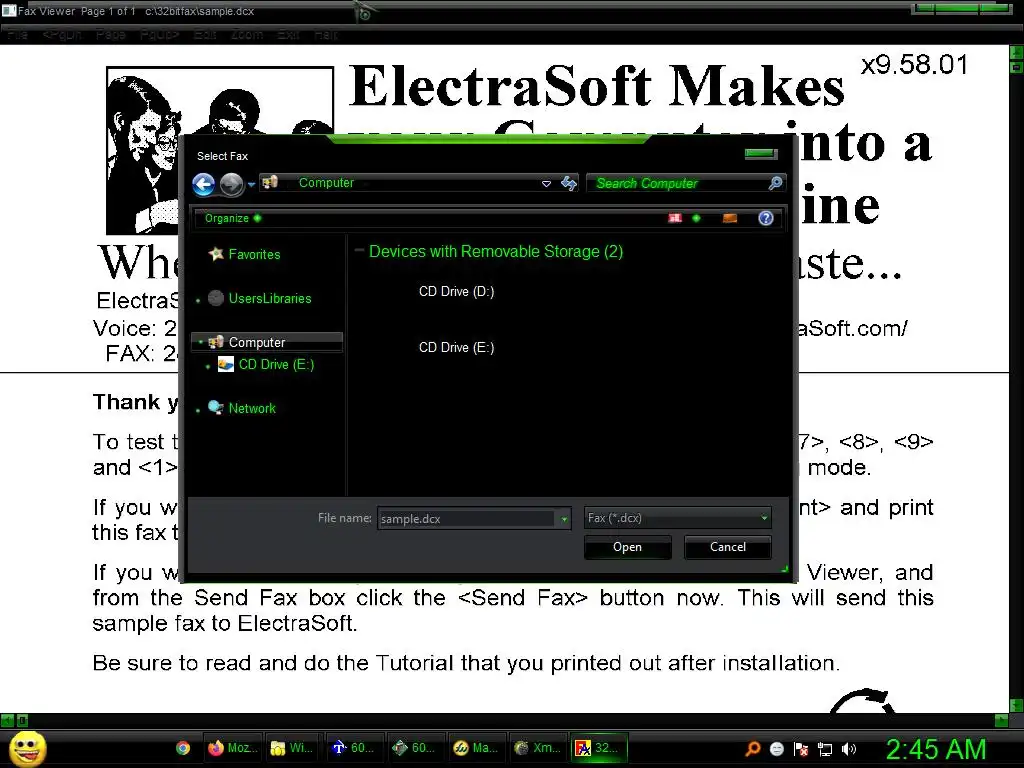This screenshot has height=768, width=1024.
Task: Collapse Devices with Removable Storage group
Action: click(x=359, y=250)
